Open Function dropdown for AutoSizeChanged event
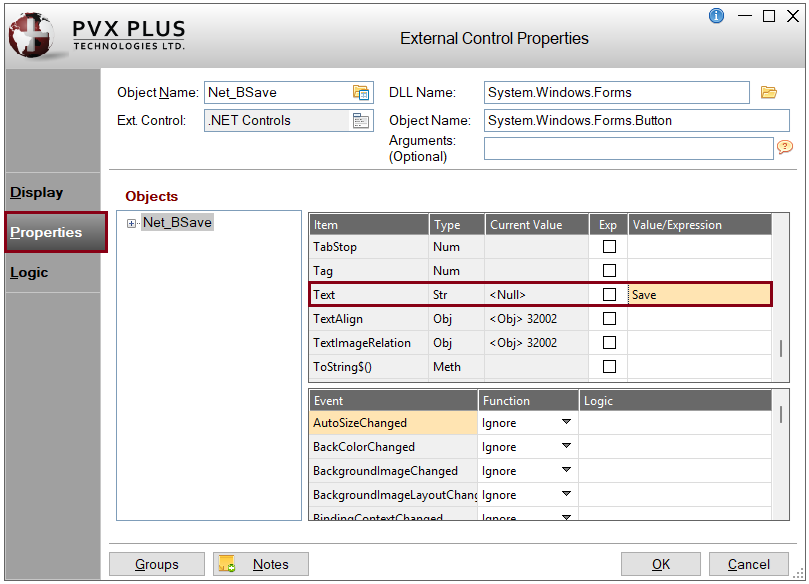The width and height of the screenshot is (809, 584). [x=566, y=423]
